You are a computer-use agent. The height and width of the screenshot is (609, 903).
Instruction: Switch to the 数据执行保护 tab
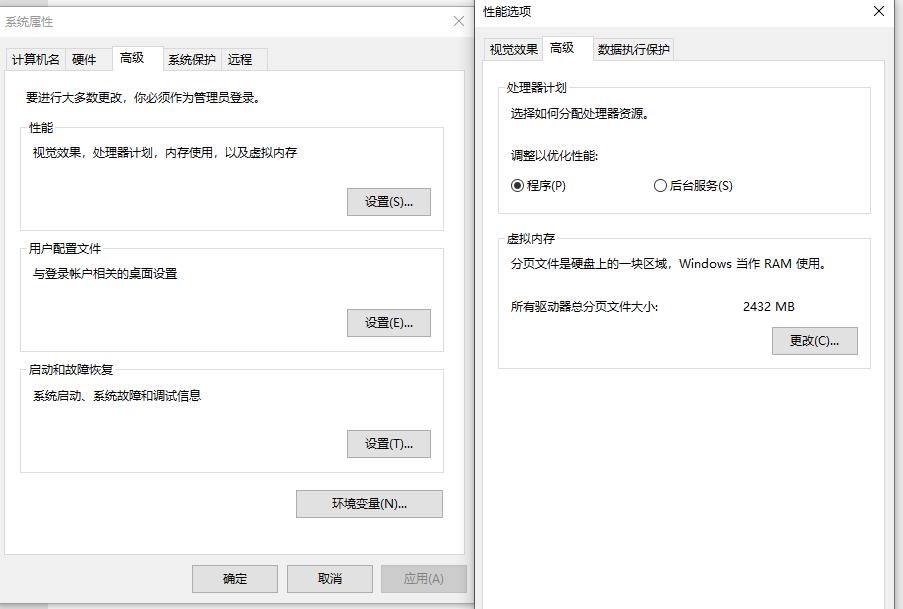point(633,47)
